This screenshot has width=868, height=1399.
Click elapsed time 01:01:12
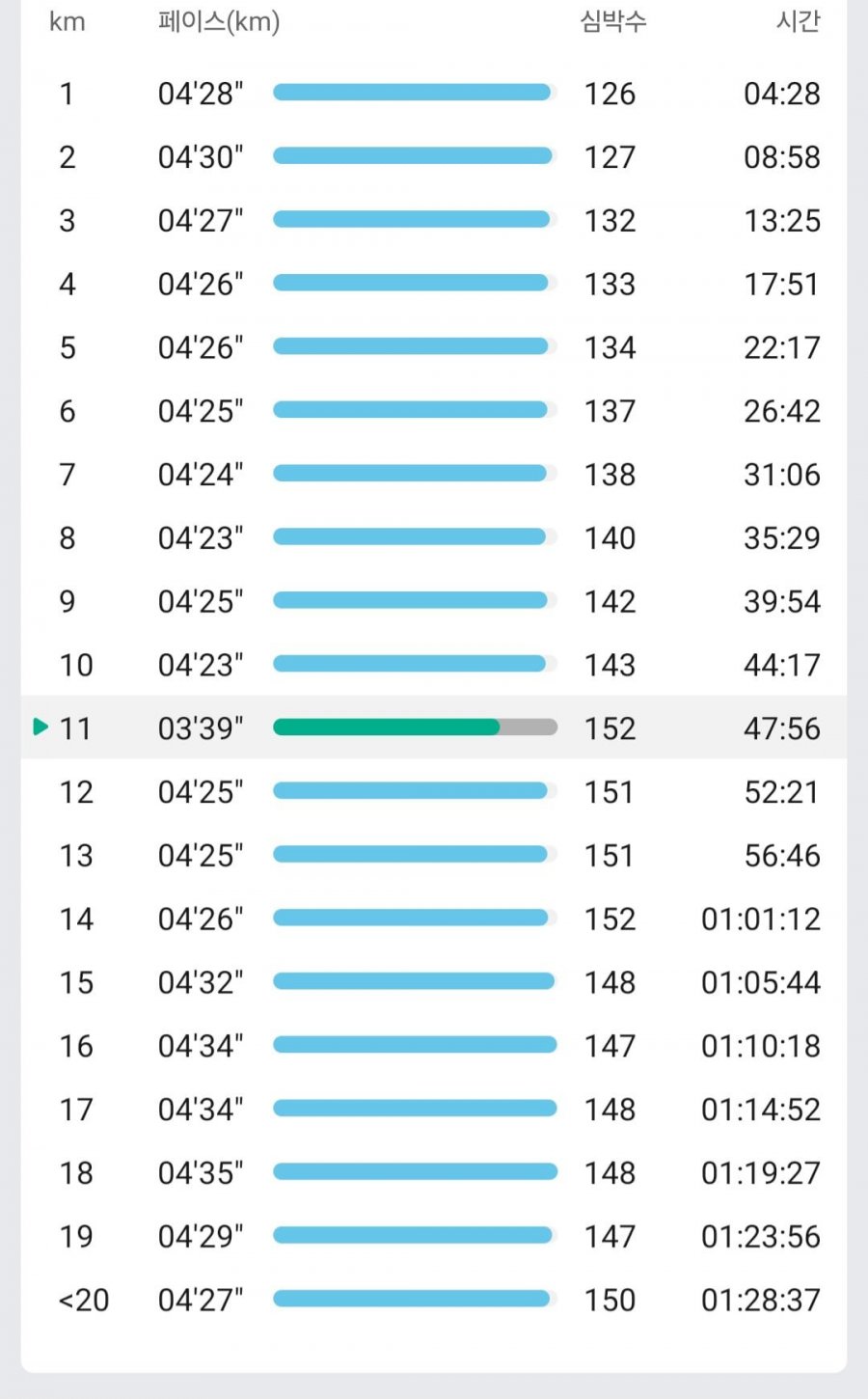point(761,919)
